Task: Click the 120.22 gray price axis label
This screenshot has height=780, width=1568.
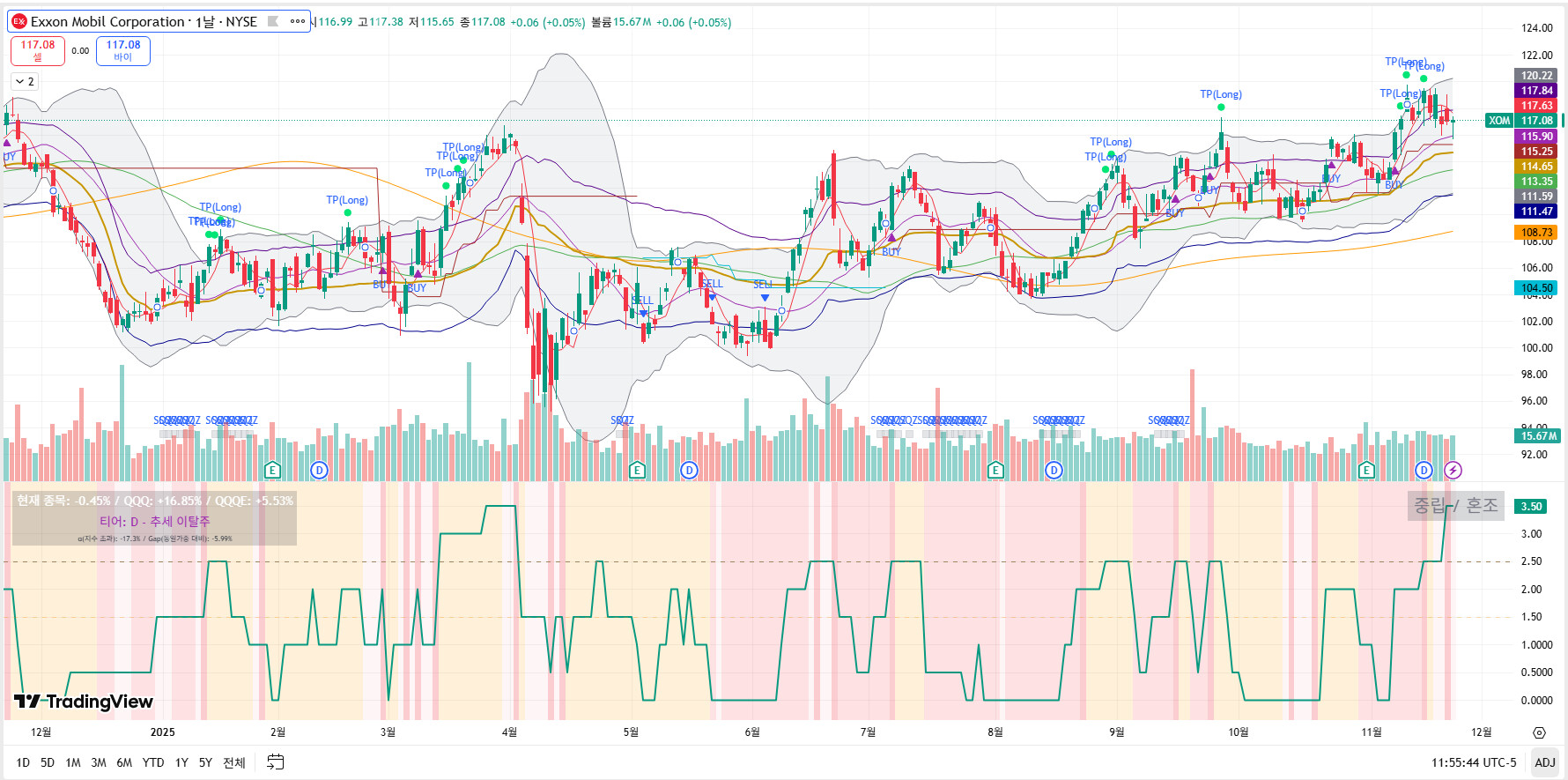Action: [1536, 76]
